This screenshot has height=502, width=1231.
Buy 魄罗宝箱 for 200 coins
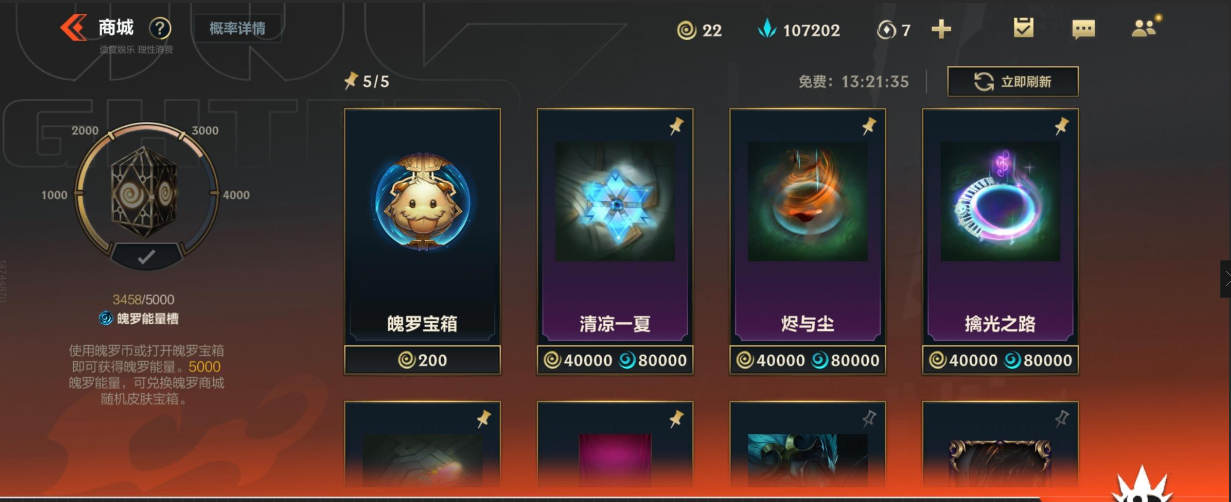coord(422,360)
